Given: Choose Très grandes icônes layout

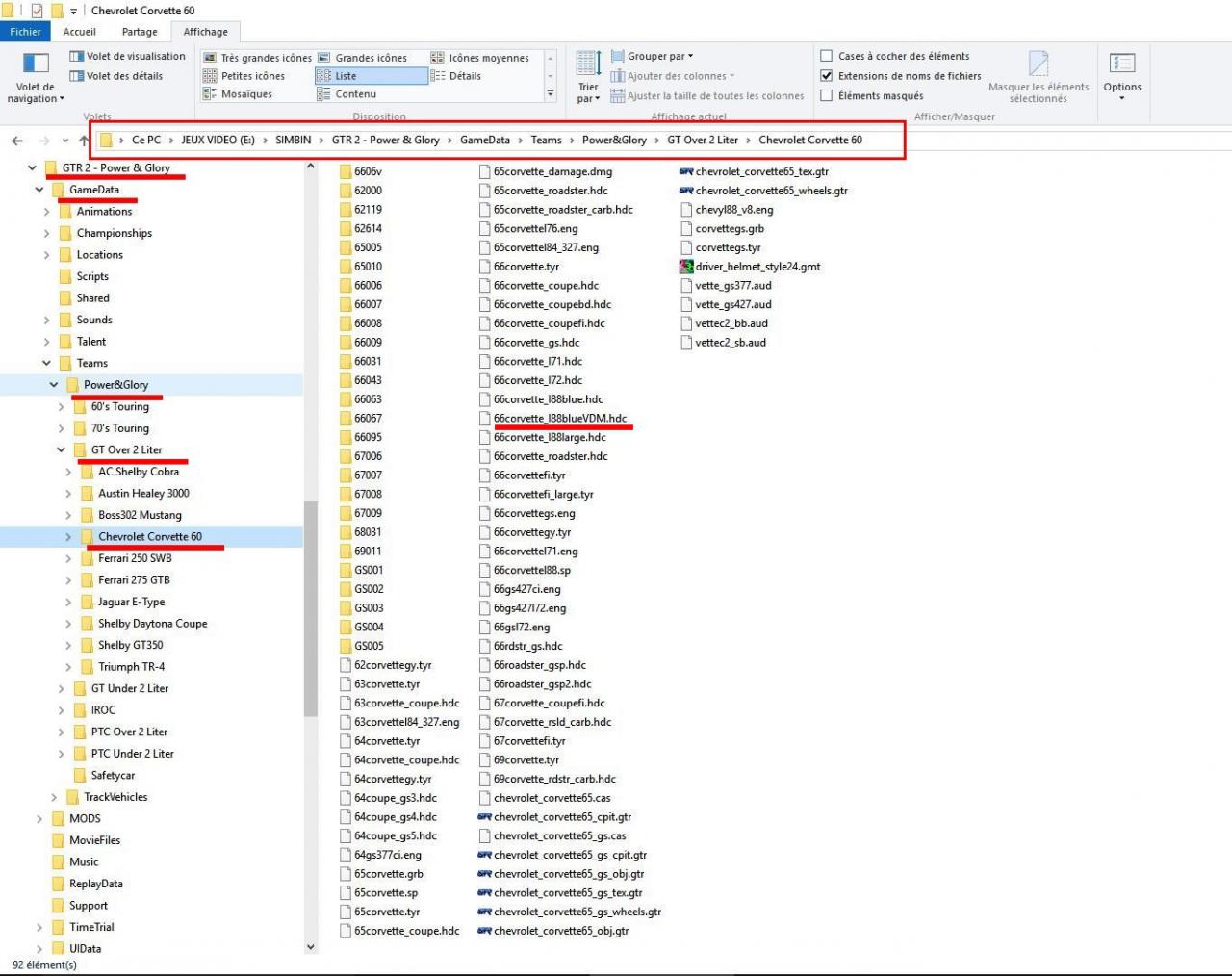Looking at the screenshot, I should (x=257, y=58).
